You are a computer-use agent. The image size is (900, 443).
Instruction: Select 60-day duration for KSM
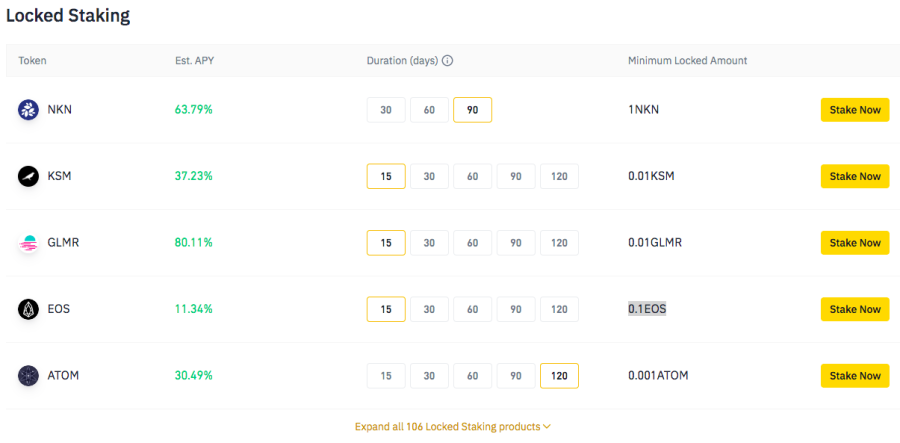(x=472, y=176)
